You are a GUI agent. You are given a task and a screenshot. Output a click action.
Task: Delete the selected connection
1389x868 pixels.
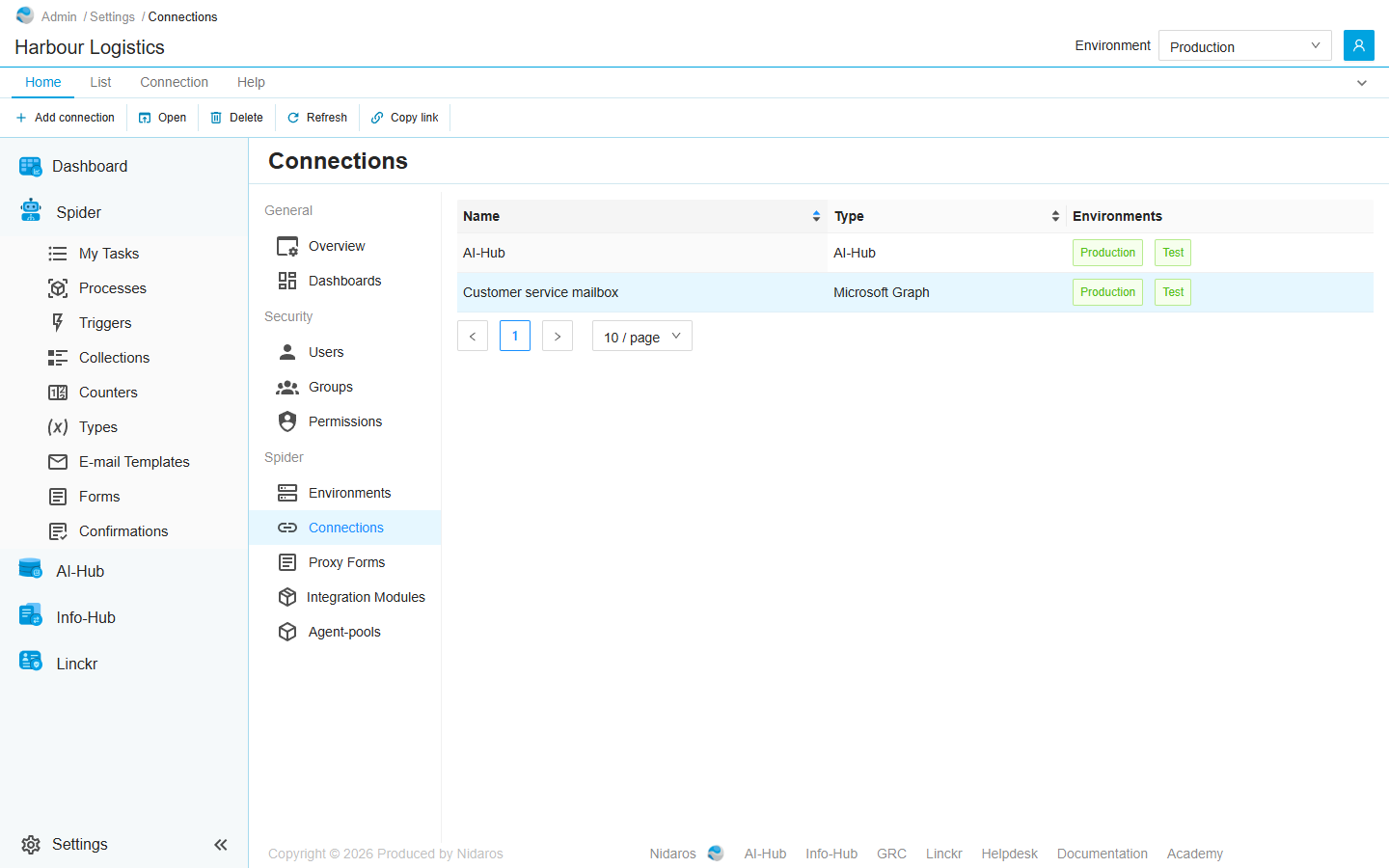click(x=236, y=118)
